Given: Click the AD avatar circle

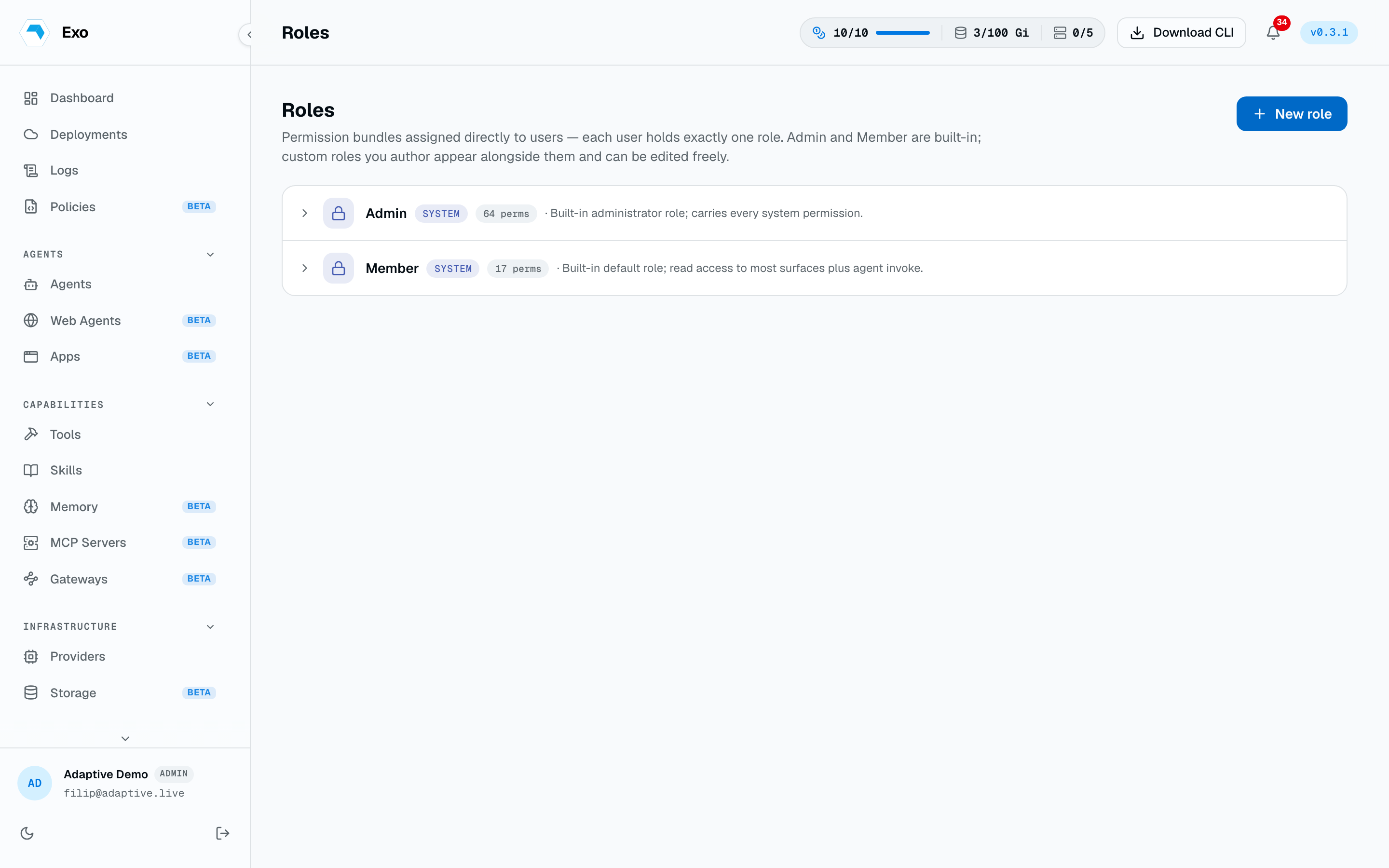Looking at the screenshot, I should (34, 783).
